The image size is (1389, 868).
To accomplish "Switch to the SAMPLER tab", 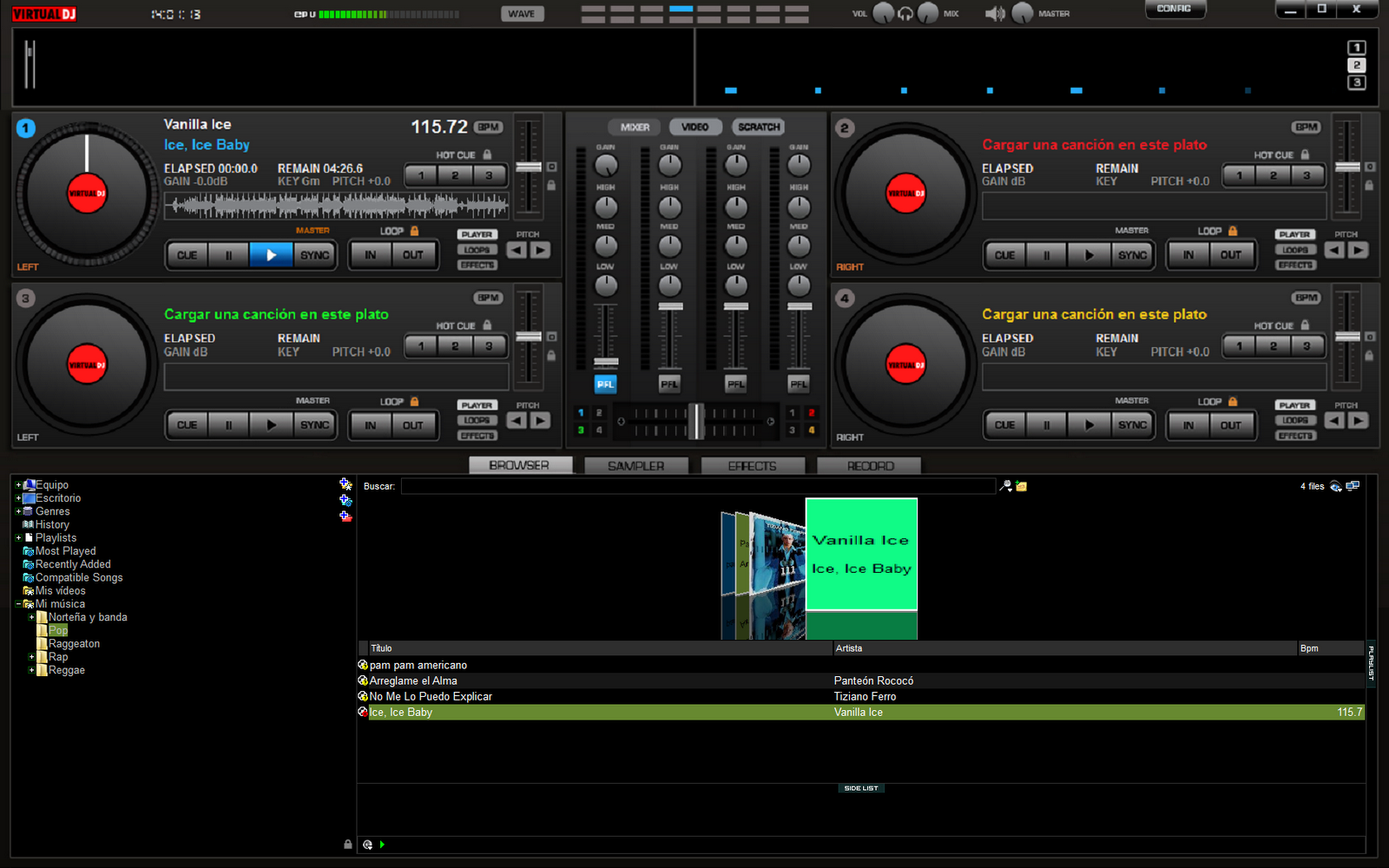I will [x=635, y=465].
